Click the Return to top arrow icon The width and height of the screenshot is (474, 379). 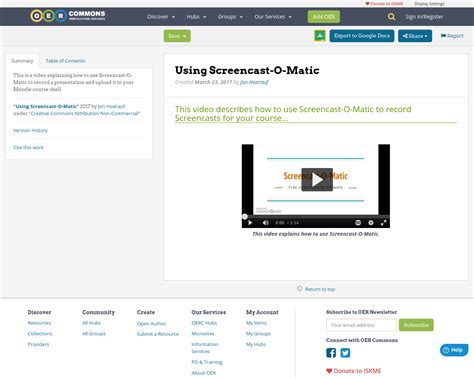(300, 289)
